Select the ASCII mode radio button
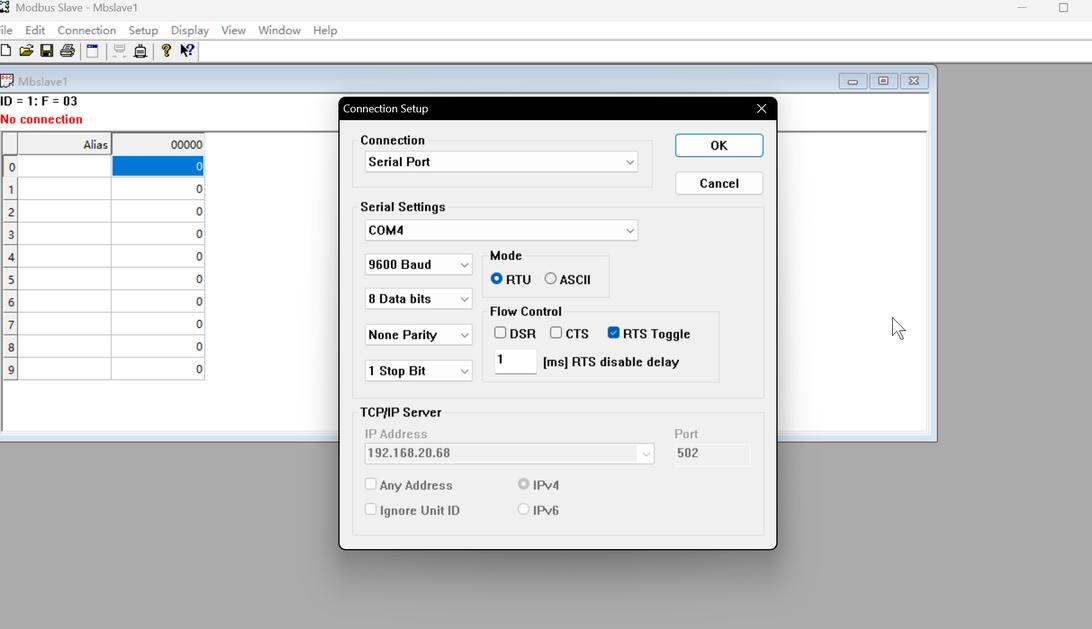 (x=551, y=279)
